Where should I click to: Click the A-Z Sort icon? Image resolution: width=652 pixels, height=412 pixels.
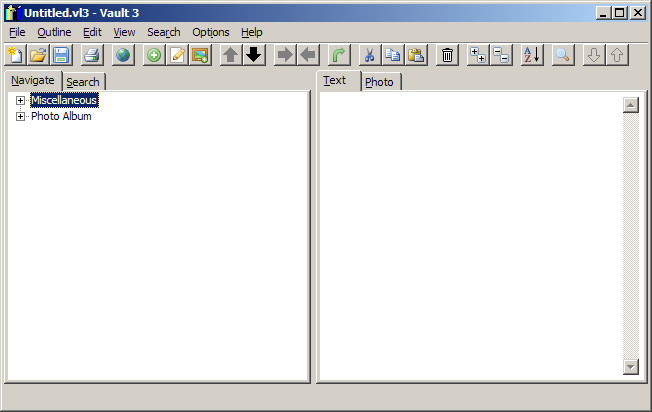pyautogui.click(x=532, y=55)
